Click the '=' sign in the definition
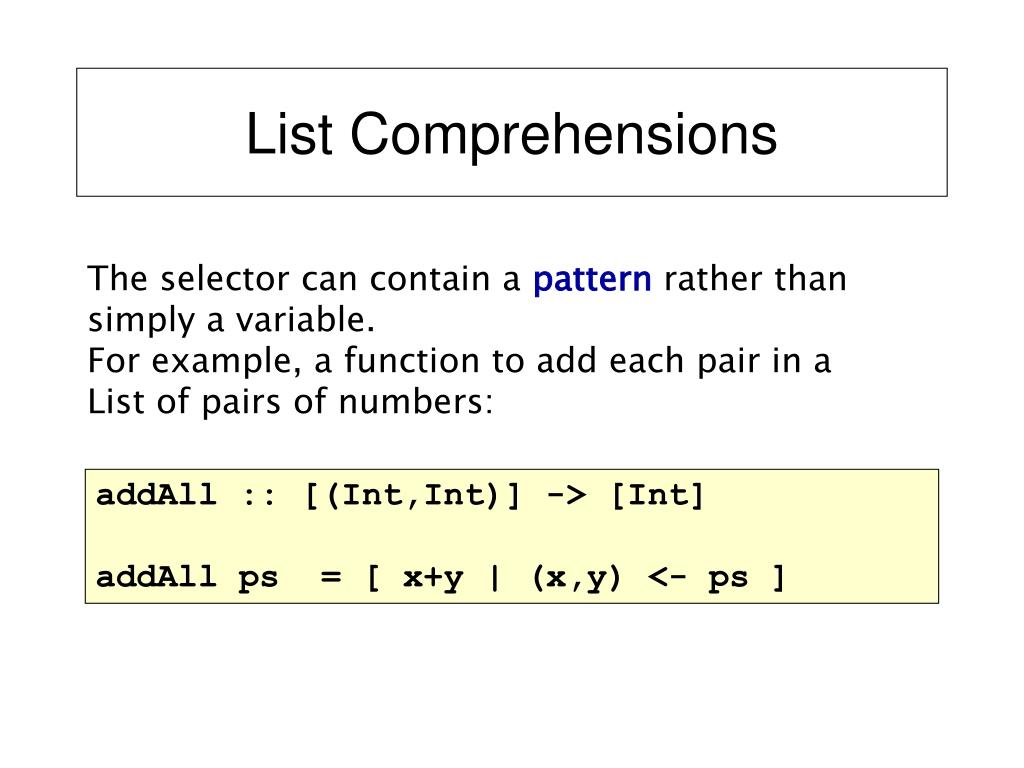Viewport: 1024px width, 768px height. tap(330, 577)
